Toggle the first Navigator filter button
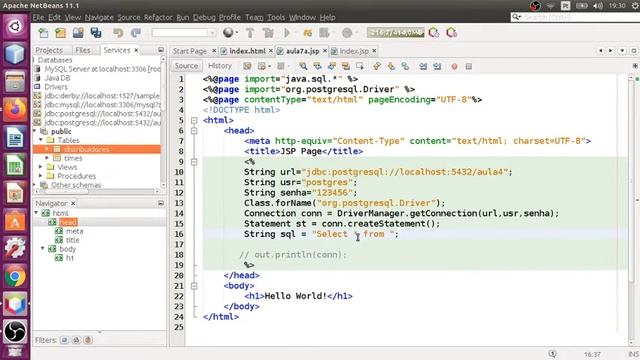The height and width of the screenshot is (360, 640). [x=64, y=340]
